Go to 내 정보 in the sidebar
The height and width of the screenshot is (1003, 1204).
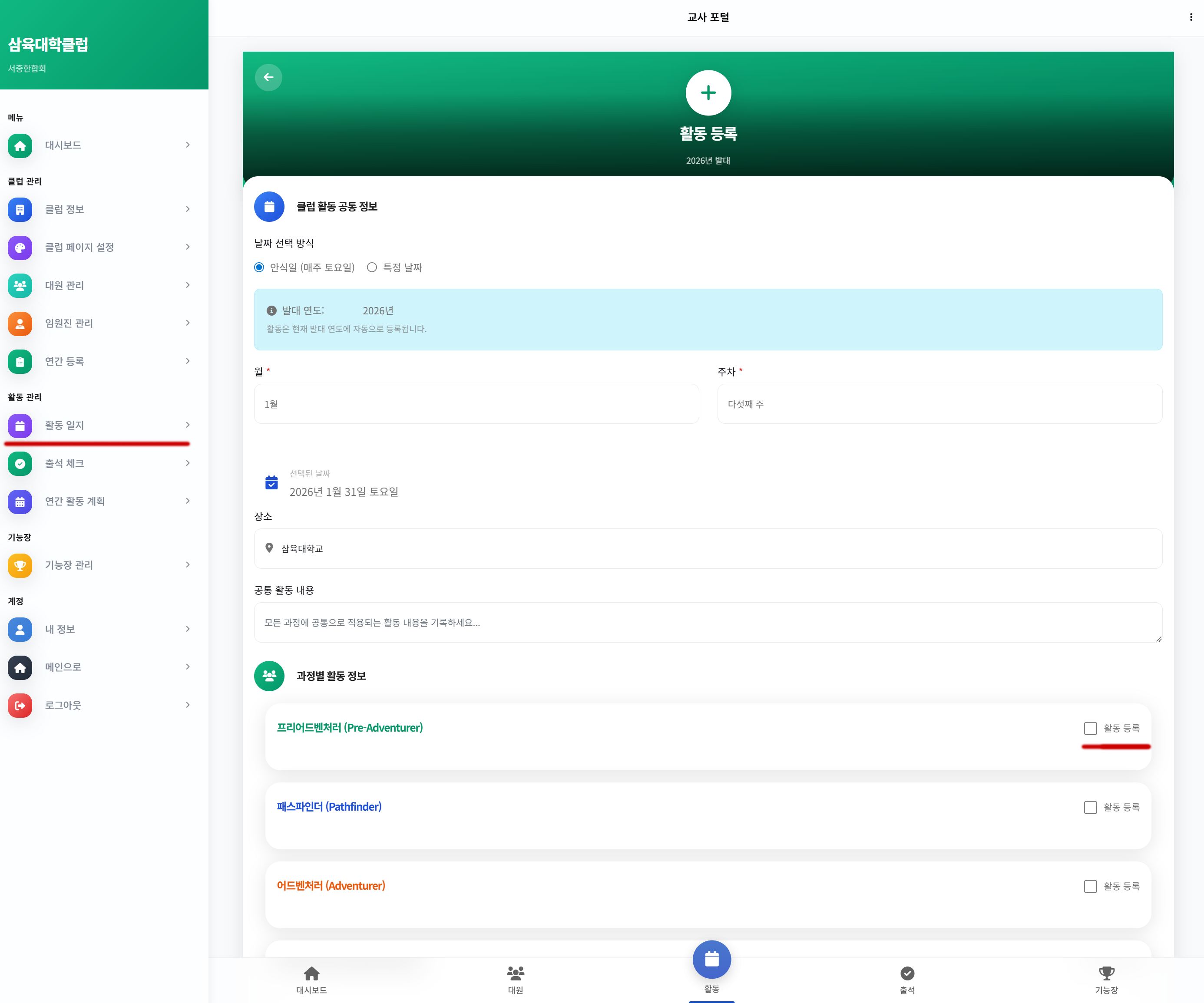coord(60,629)
